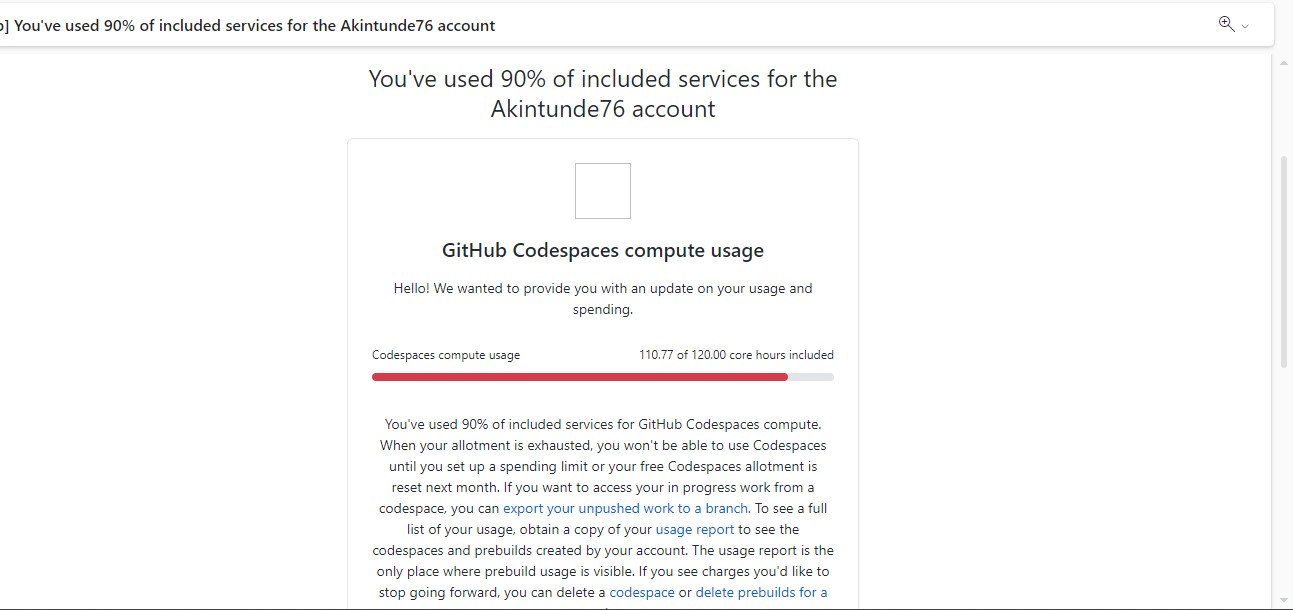Image resolution: width=1293 pixels, height=610 pixels.
Task: Select the email subject line at the top
Action: [248, 25]
